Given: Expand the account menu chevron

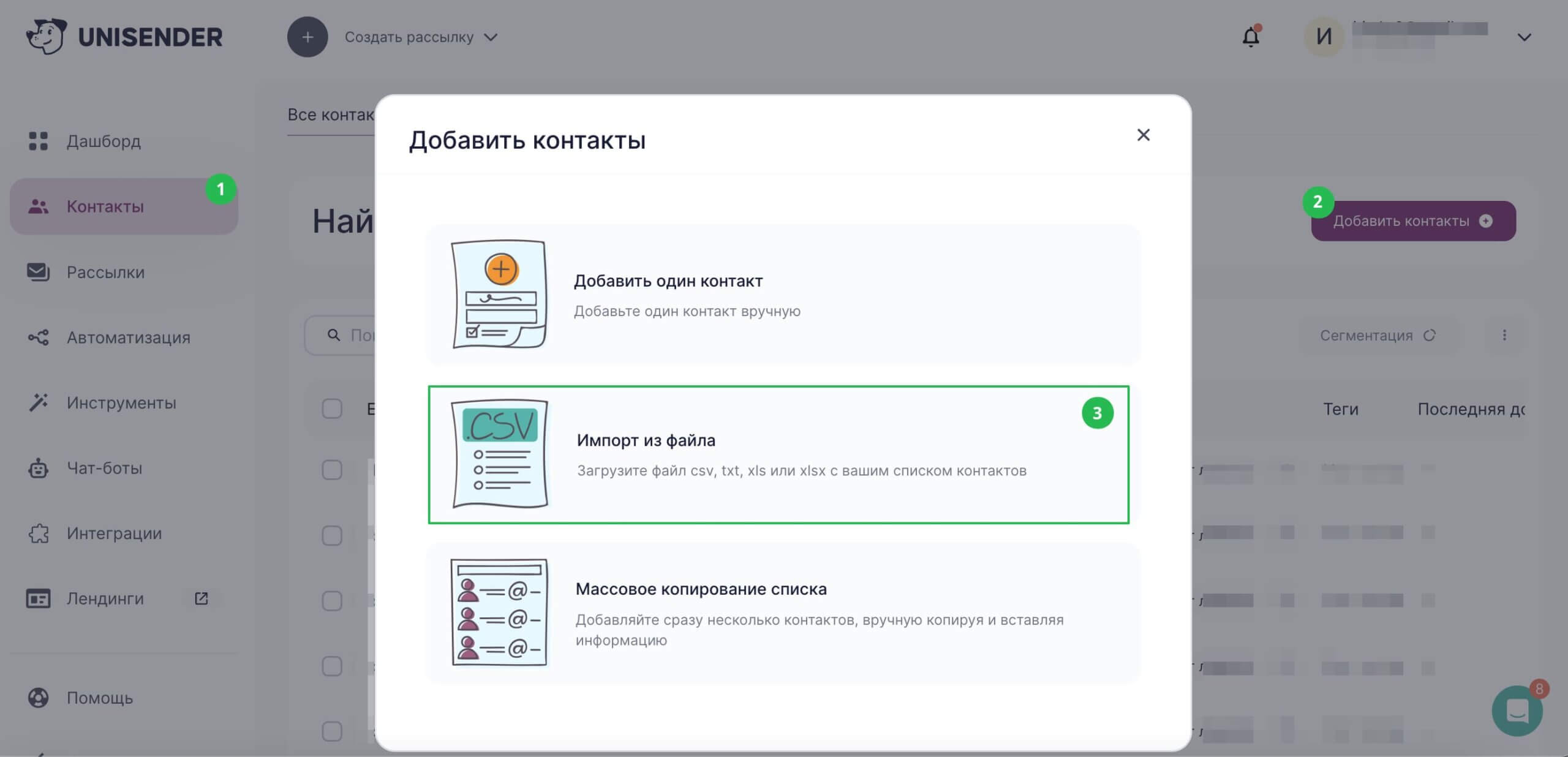Looking at the screenshot, I should (1524, 37).
